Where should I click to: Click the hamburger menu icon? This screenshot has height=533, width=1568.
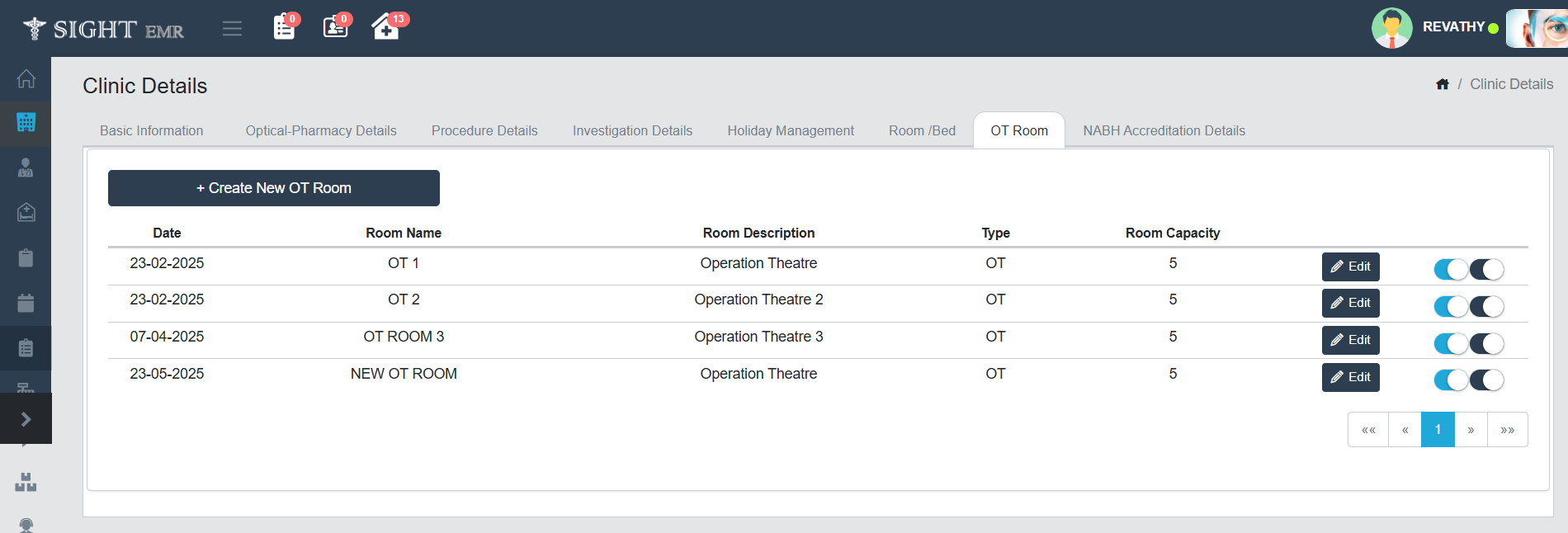[x=232, y=29]
